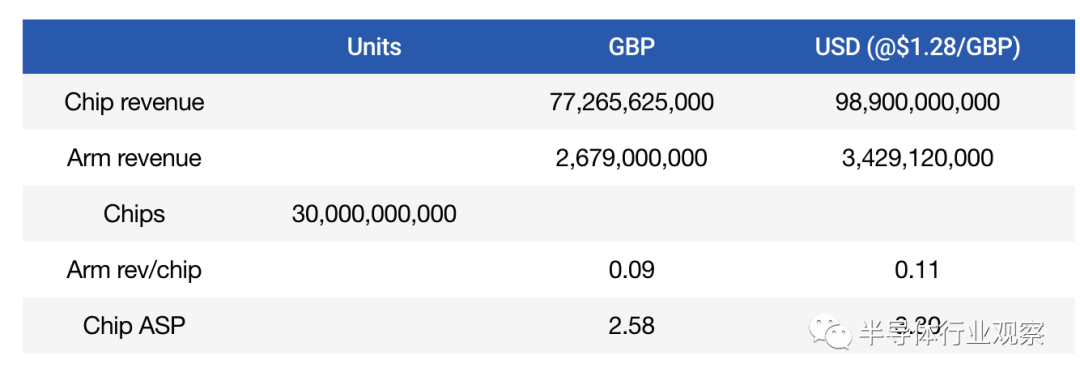Viewport: 1080px width, 381px height.
Task: Select the 2,679,000,000 Arm revenue cell
Action: [632, 158]
